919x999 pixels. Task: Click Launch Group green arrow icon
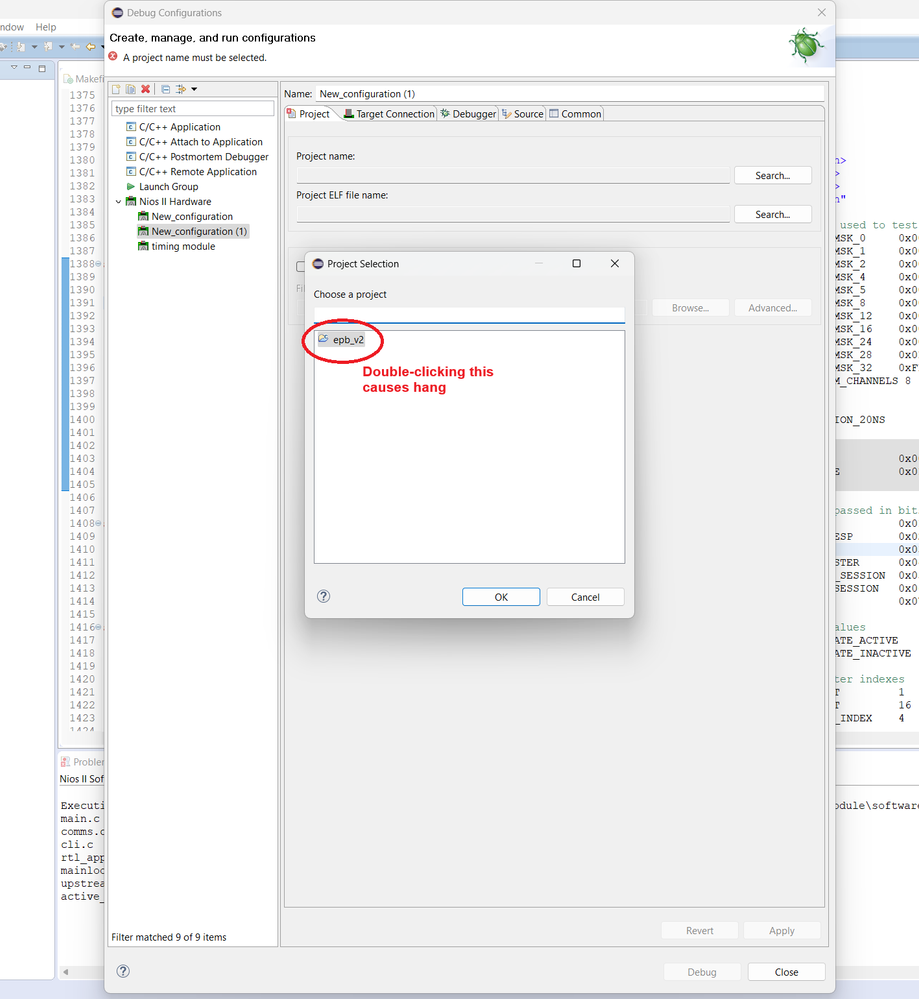tap(131, 187)
